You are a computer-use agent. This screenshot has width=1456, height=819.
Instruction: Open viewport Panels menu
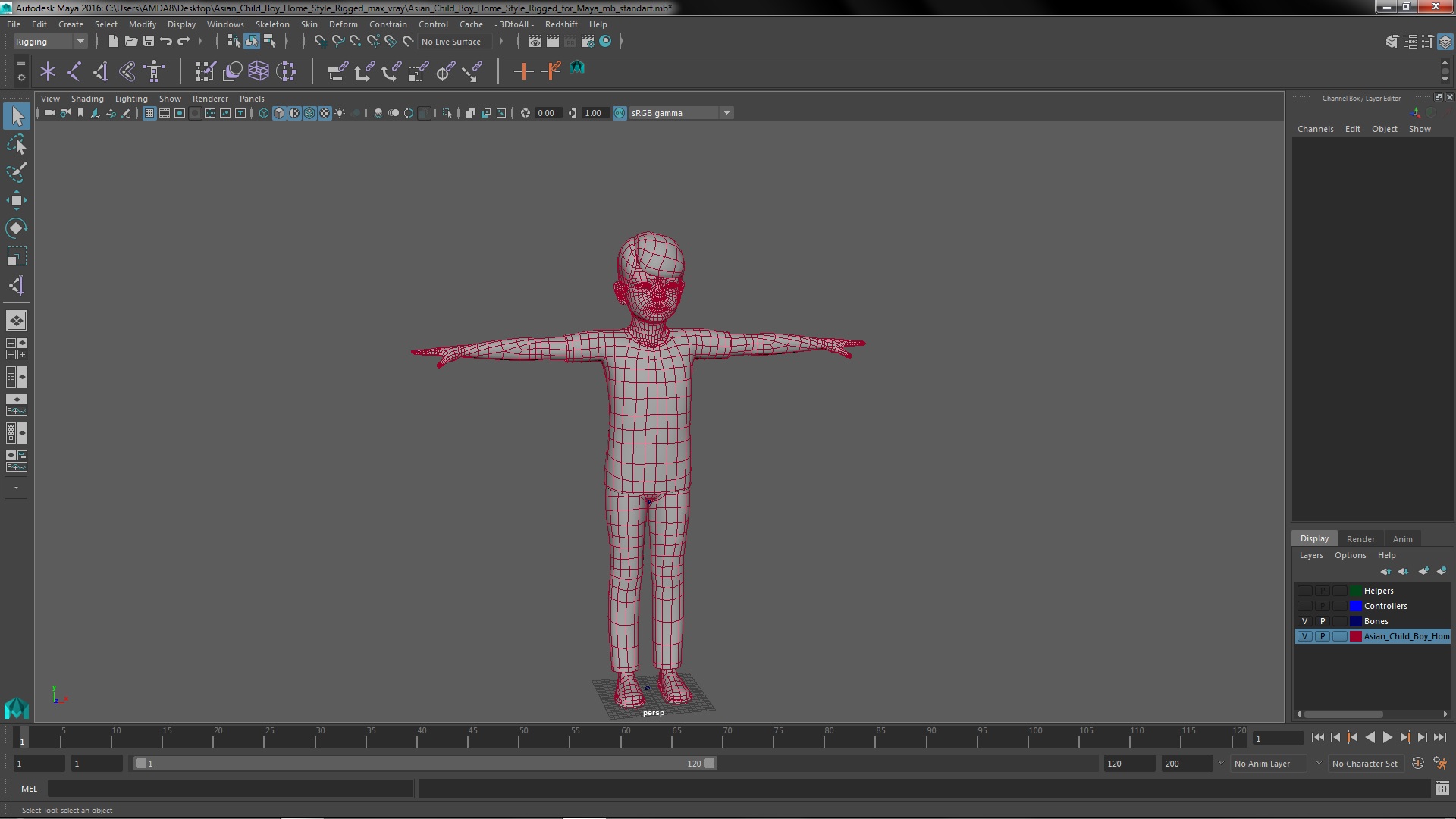point(252,99)
